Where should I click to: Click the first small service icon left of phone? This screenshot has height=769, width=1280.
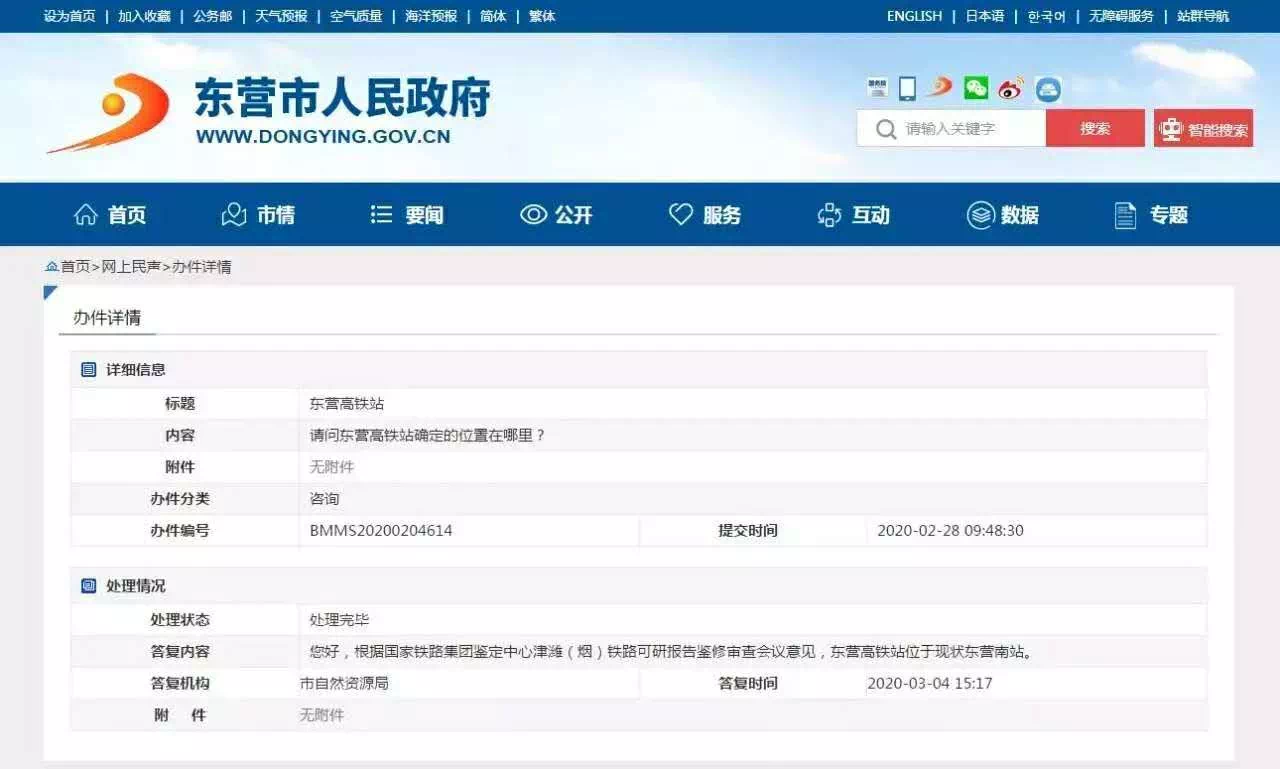tap(877, 88)
